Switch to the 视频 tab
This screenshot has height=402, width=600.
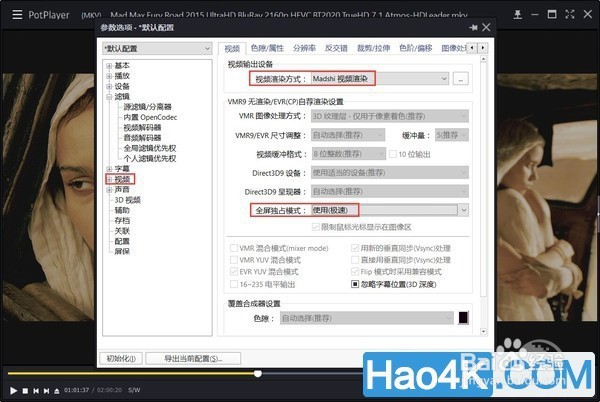coord(232,49)
